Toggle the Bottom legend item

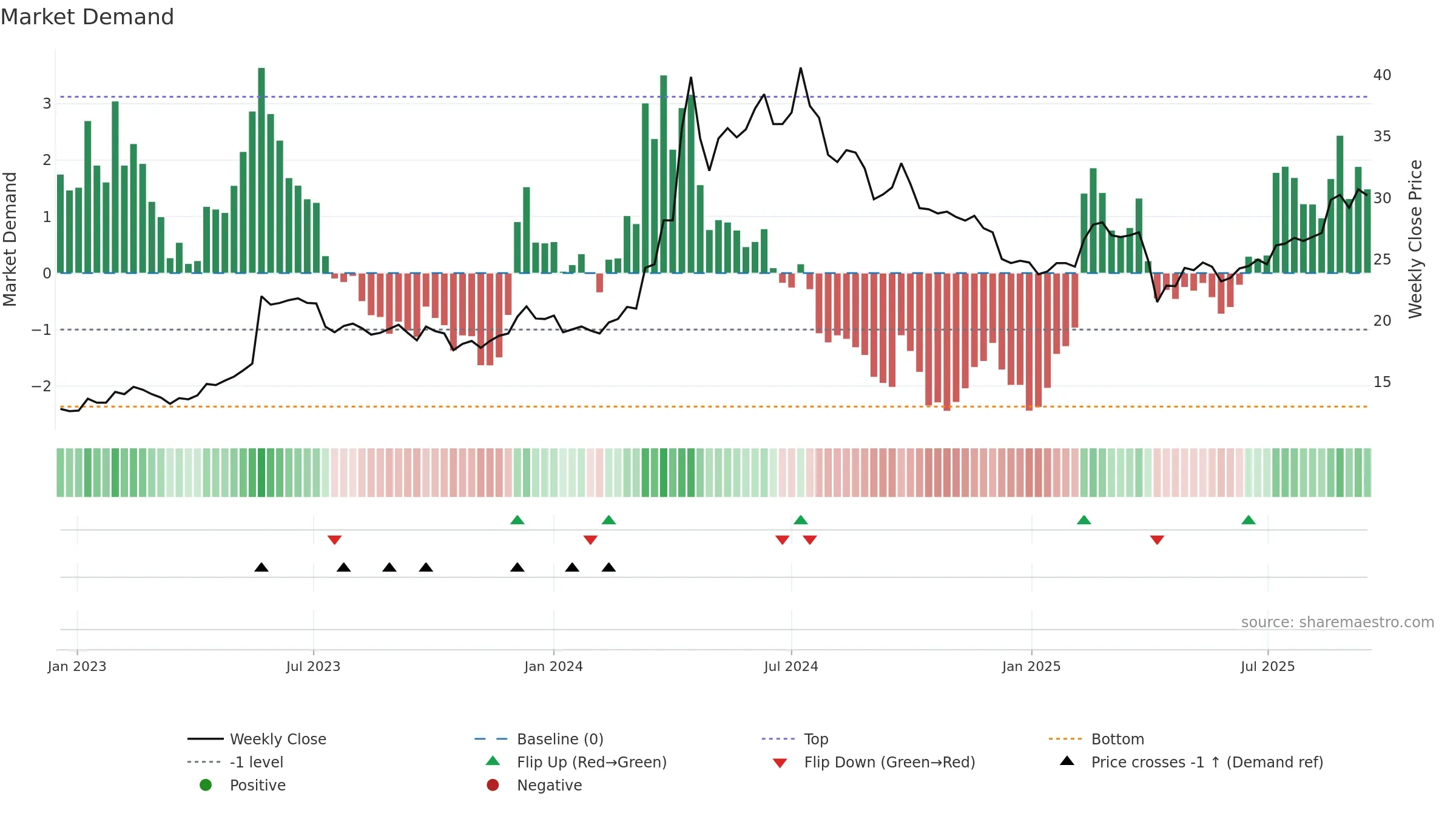point(1096,739)
